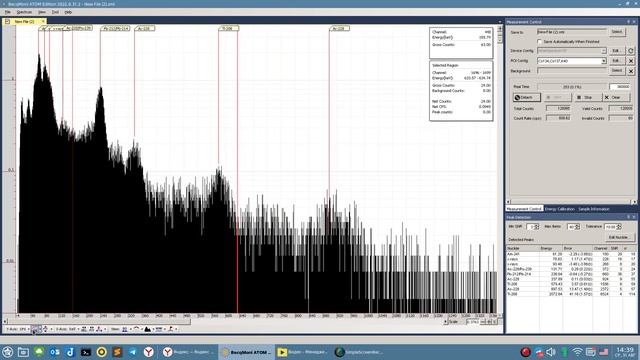Select the Am-241 row in Detected Peaks
Screen dimensions: 640x360
point(571,254)
